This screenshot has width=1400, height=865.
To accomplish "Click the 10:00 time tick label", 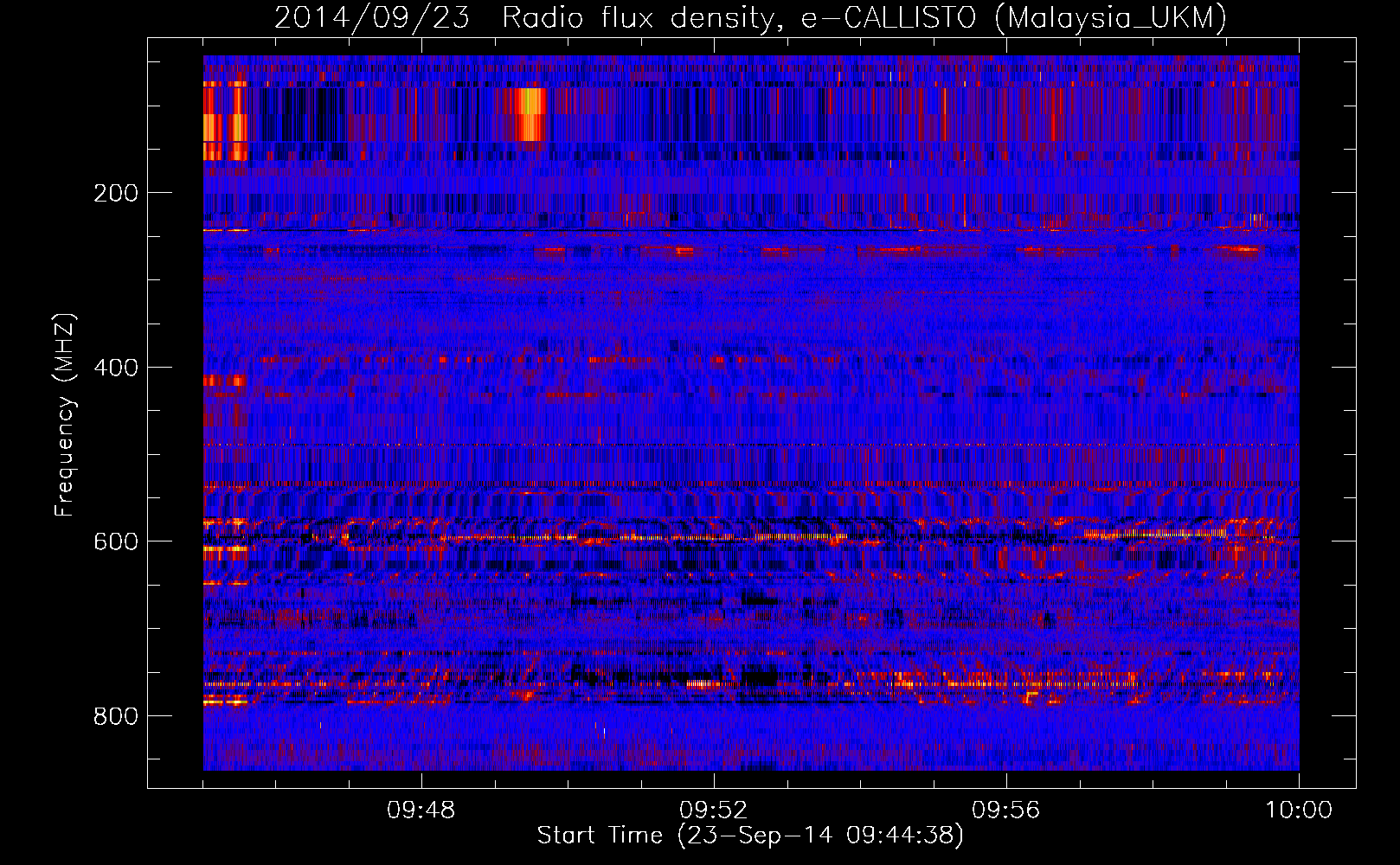I will 1299,811.
